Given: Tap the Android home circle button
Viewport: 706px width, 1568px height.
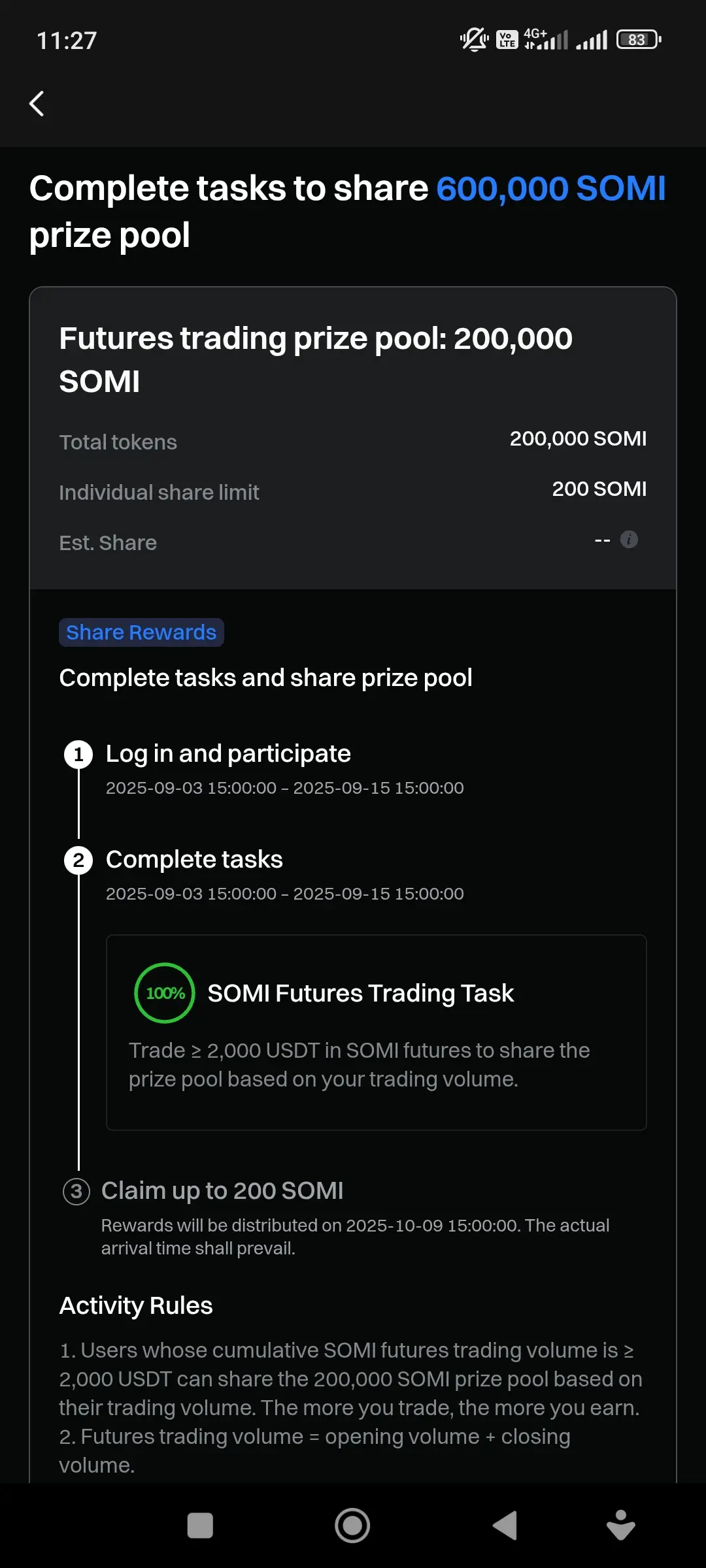Looking at the screenshot, I should 352,1526.
